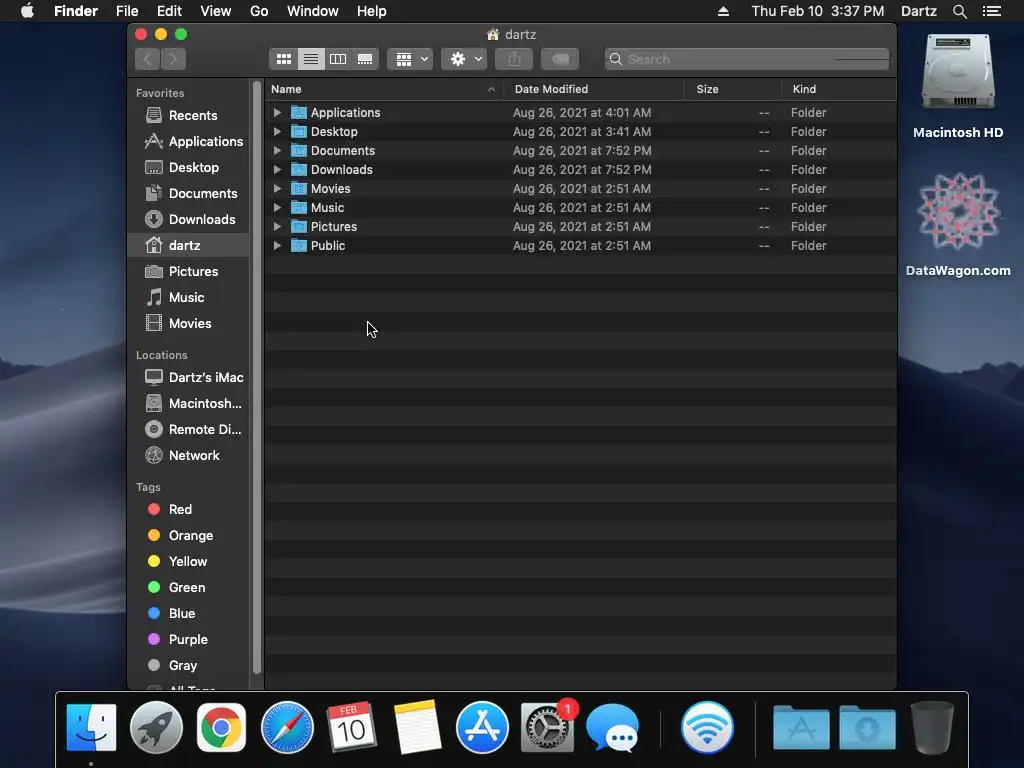The image size is (1024, 768).
Task: Click the Edit Tags toolbar button
Action: click(x=560, y=59)
